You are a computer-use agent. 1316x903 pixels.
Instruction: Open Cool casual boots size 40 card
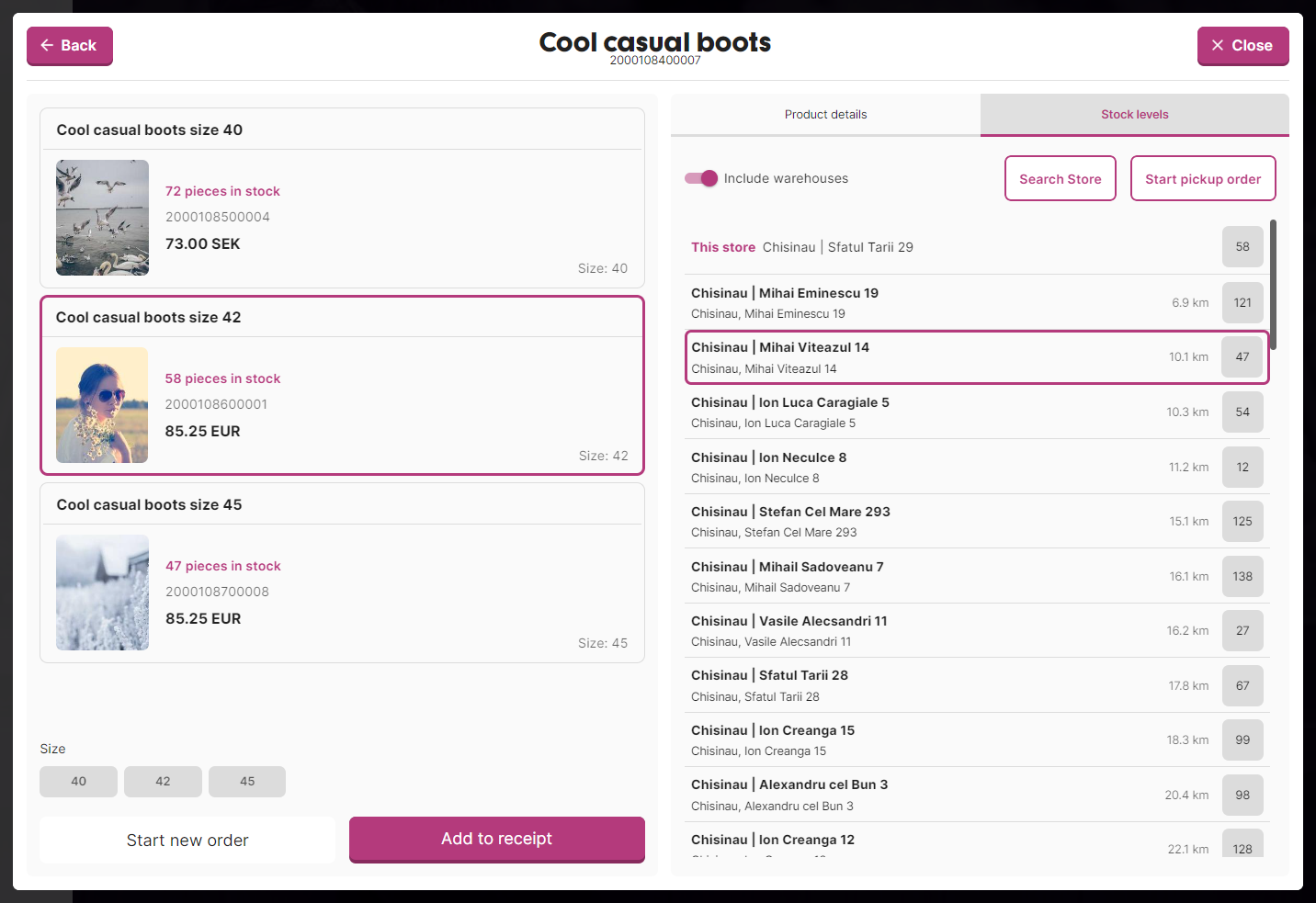click(341, 197)
